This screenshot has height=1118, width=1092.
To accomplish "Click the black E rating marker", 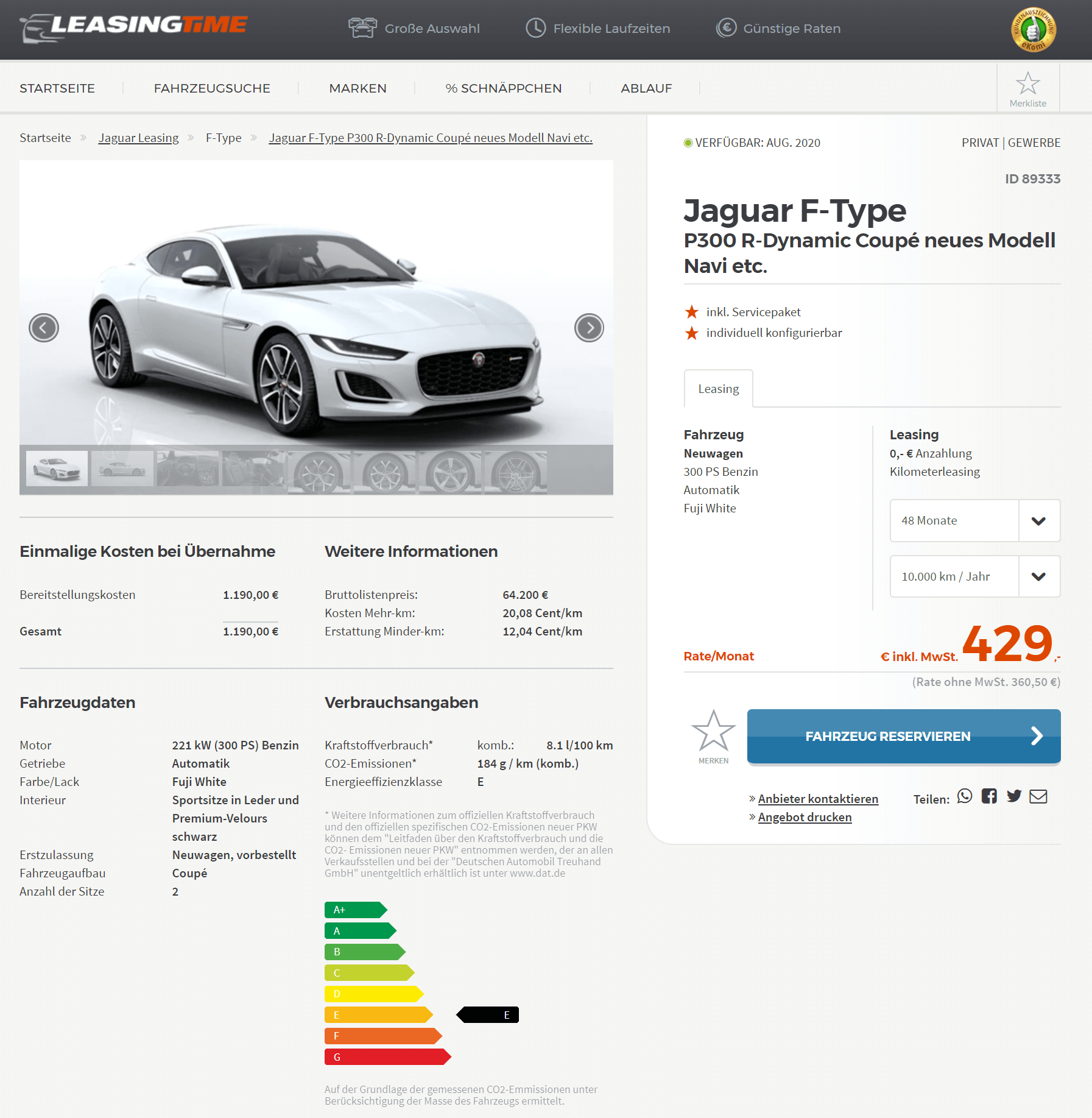I will (488, 1015).
